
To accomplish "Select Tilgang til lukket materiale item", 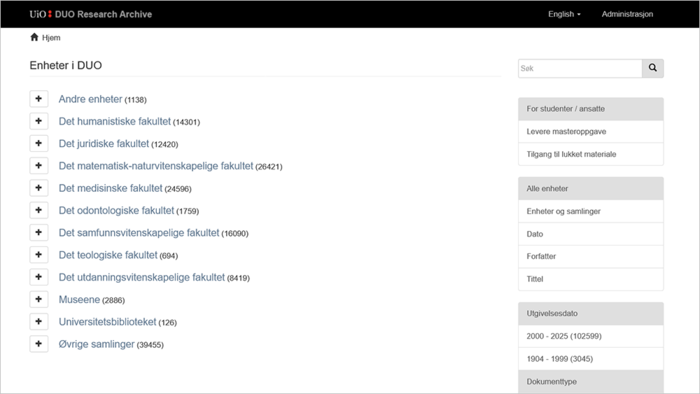I will (x=591, y=154).
